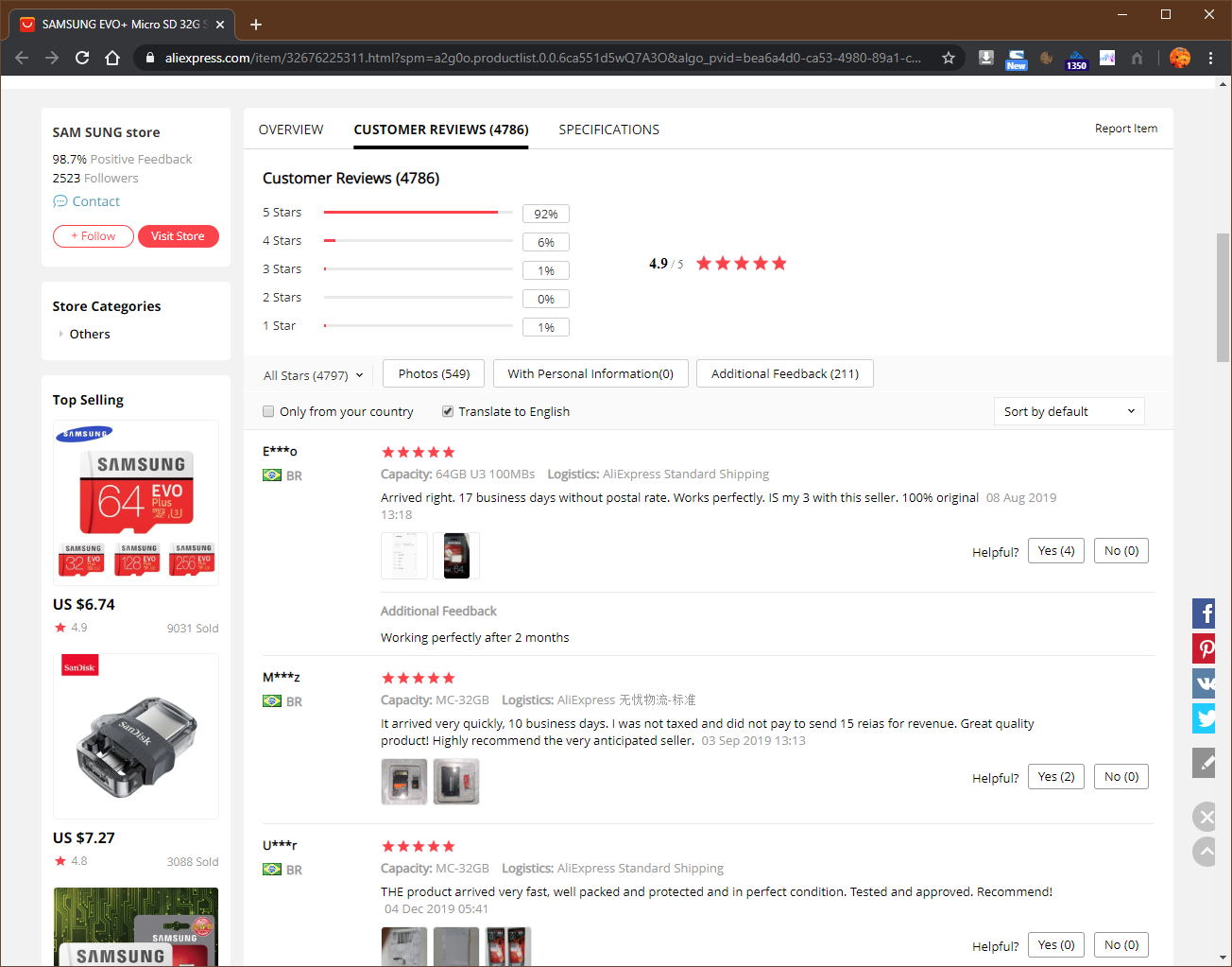Image resolution: width=1232 pixels, height=967 pixels.
Task: Bookmark this page with the star
Action: (x=949, y=58)
